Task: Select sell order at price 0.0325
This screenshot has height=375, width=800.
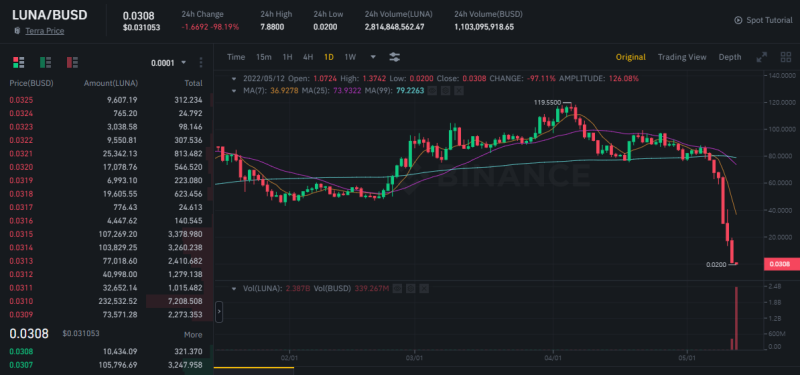Action: [x=106, y=99]
